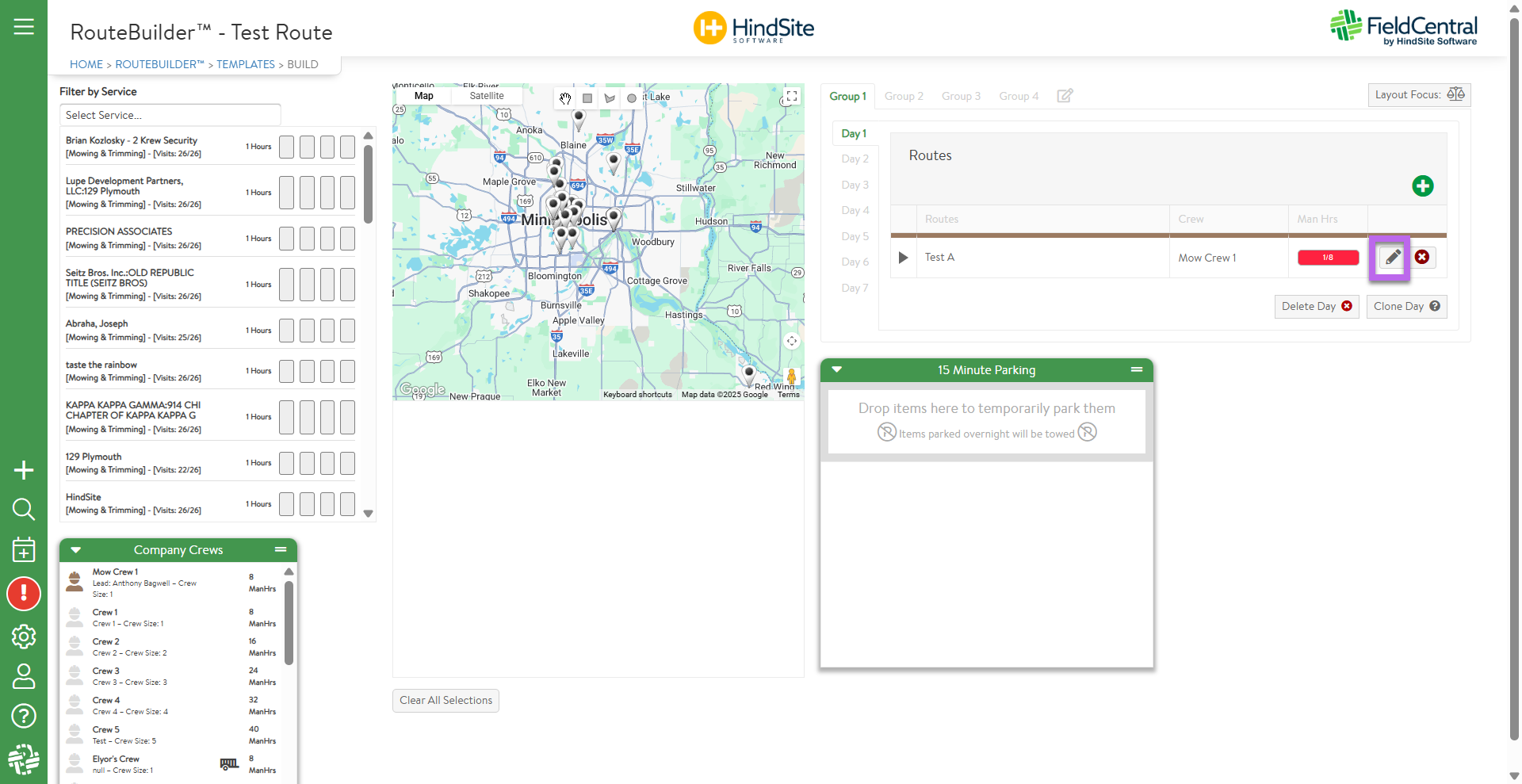1522x784 pixels.
Task: Switch to Group 2 tab
Action: point(904,96)
